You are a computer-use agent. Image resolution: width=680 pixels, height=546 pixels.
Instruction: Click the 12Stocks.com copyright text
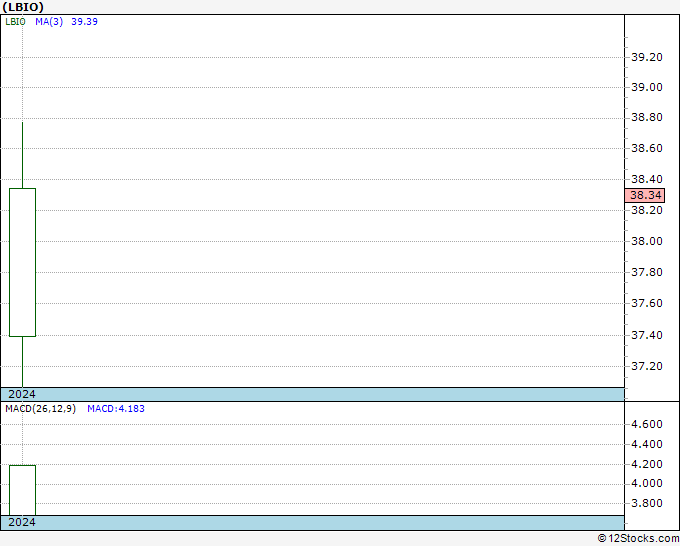point(638,539)
